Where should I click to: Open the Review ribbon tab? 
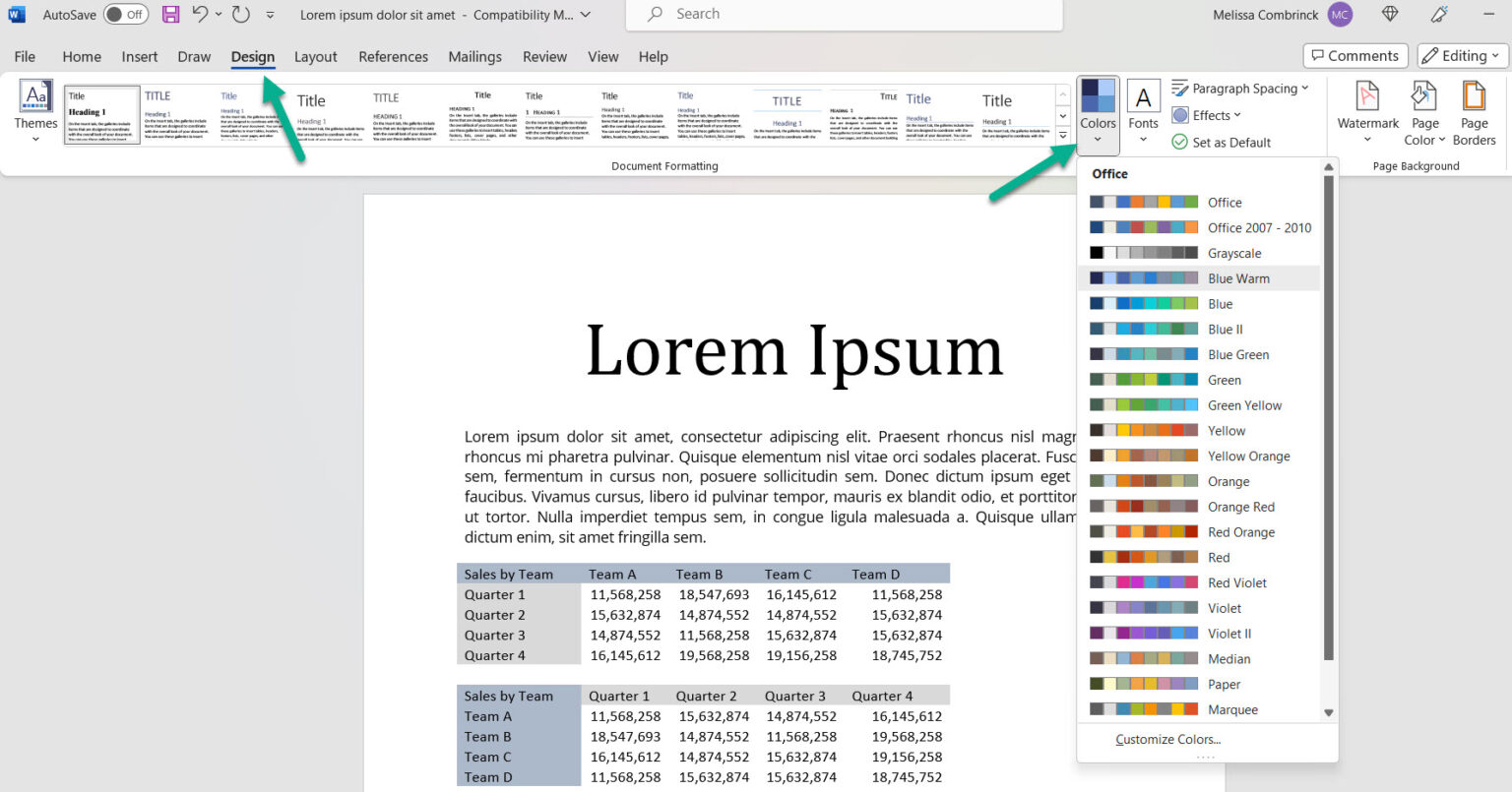click(x=544, y=56)
